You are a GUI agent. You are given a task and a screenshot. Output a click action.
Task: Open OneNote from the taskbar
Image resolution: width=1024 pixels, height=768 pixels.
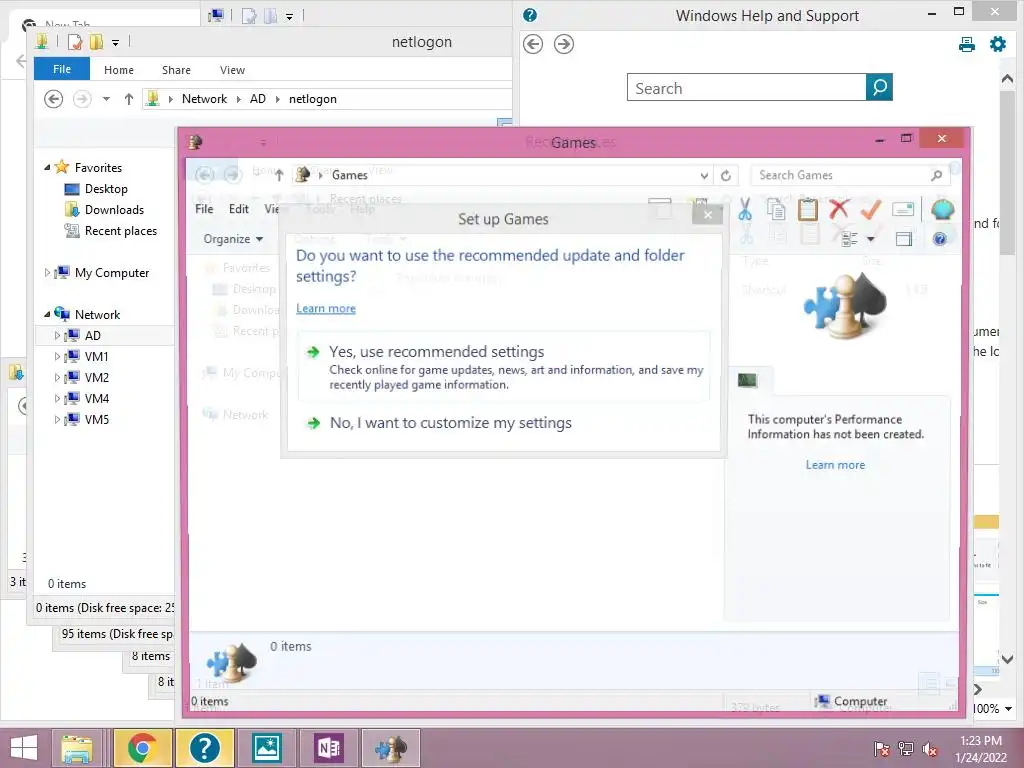click(x=329, y=748)
